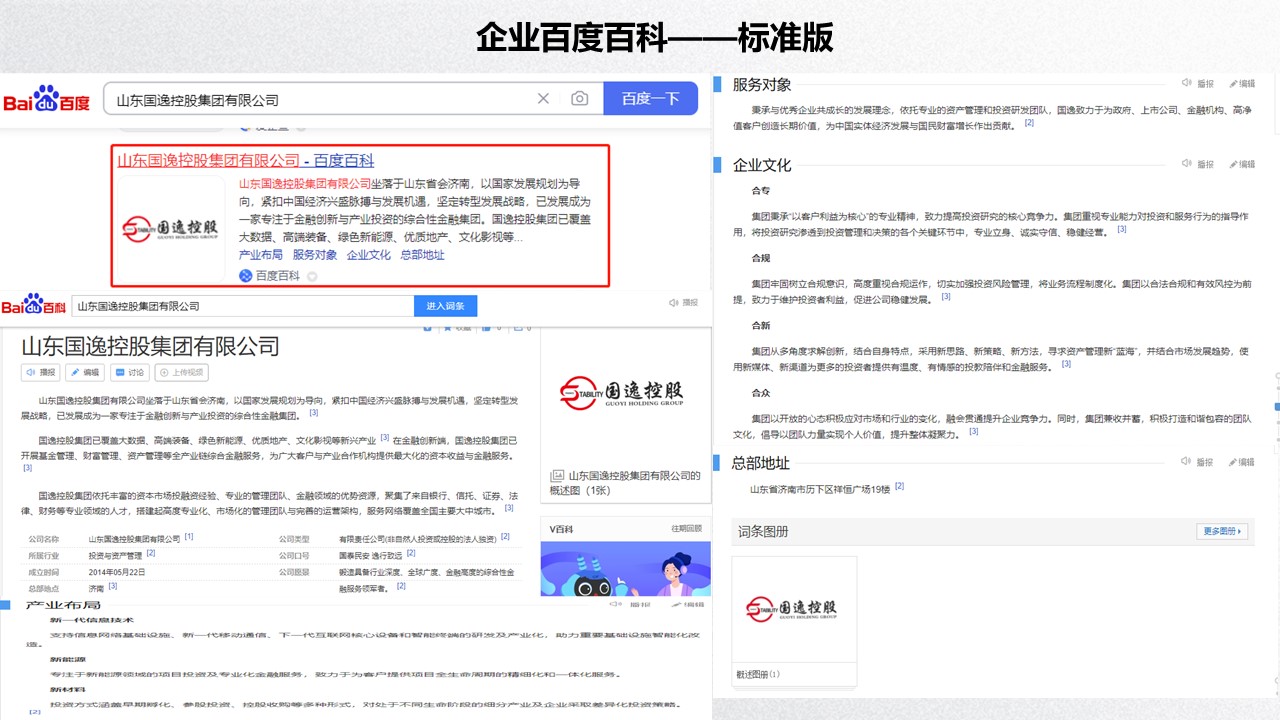Click reference [3] after 合规 paragraph
The width and height of the screenshot is (1280, 720).
click(x=946, y=296)
